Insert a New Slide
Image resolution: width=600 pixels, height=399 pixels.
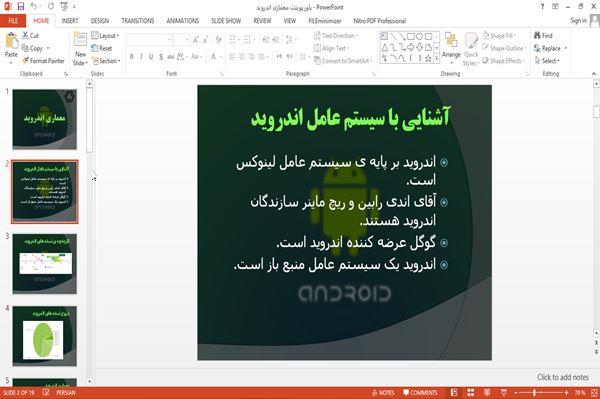tap(80, 49)
